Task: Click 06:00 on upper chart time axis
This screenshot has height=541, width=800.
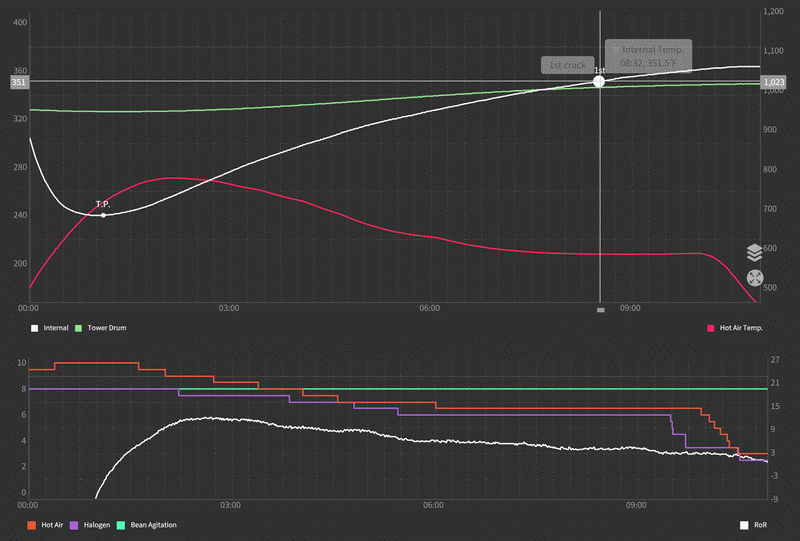Action: click(430, 308)
